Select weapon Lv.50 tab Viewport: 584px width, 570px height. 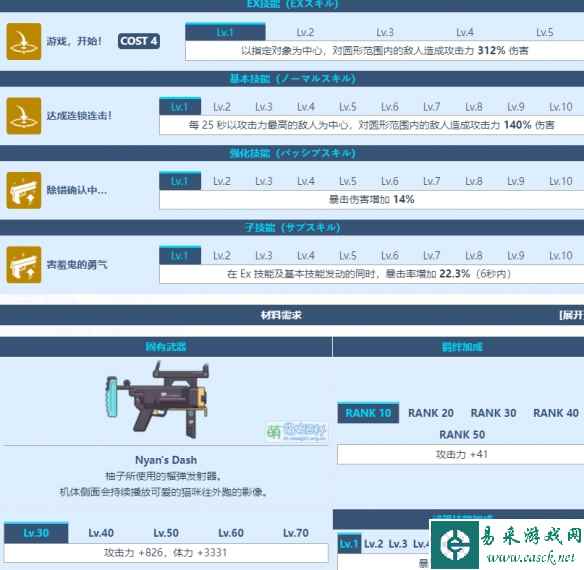[166, 533]
